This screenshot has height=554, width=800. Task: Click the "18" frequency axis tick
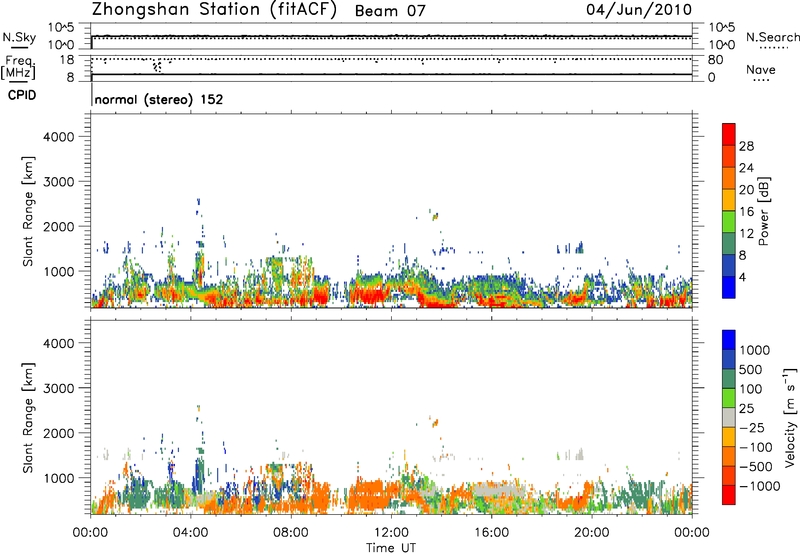coord(67,60)
